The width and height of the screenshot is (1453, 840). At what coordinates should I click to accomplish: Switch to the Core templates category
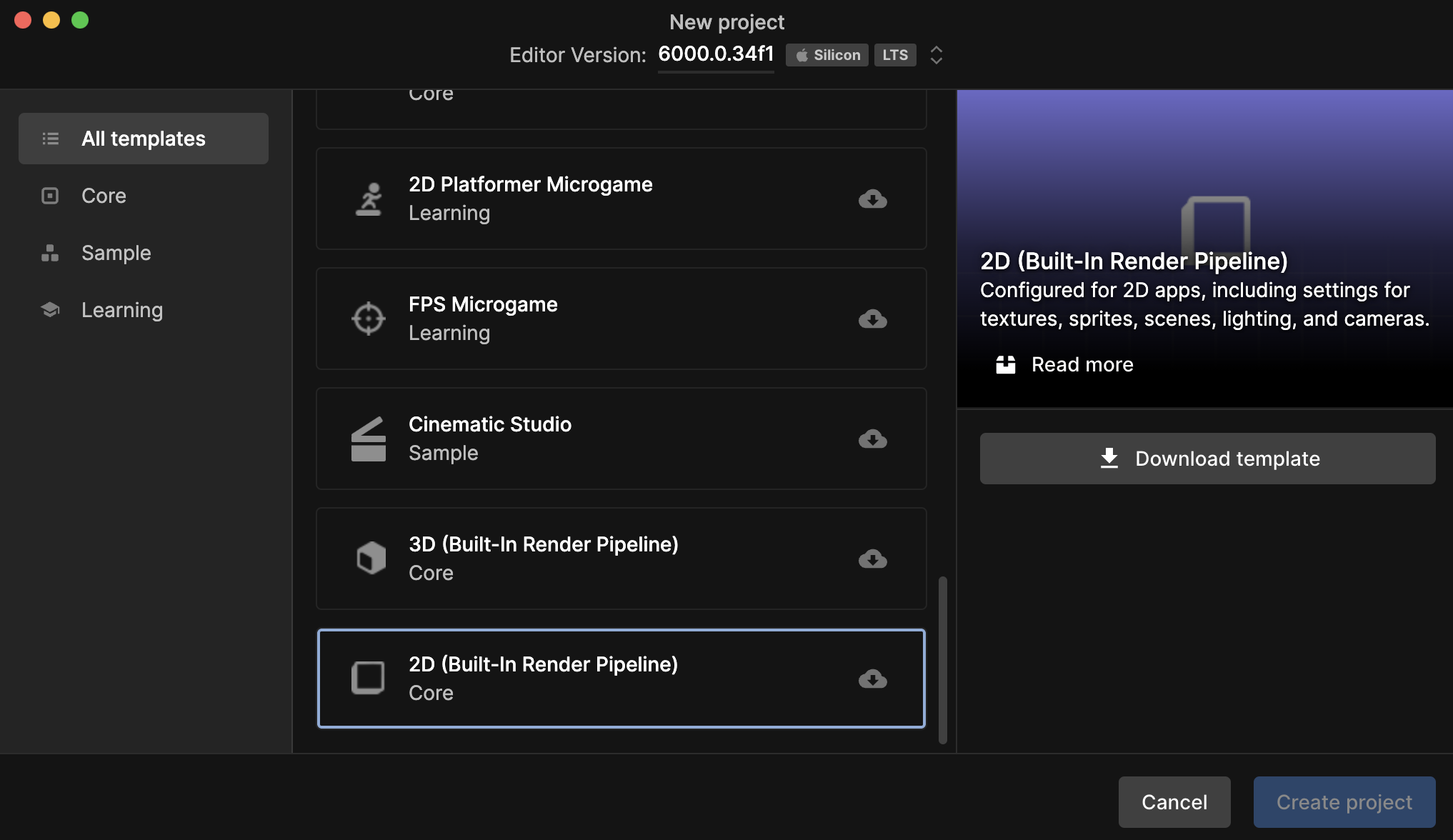144,196
